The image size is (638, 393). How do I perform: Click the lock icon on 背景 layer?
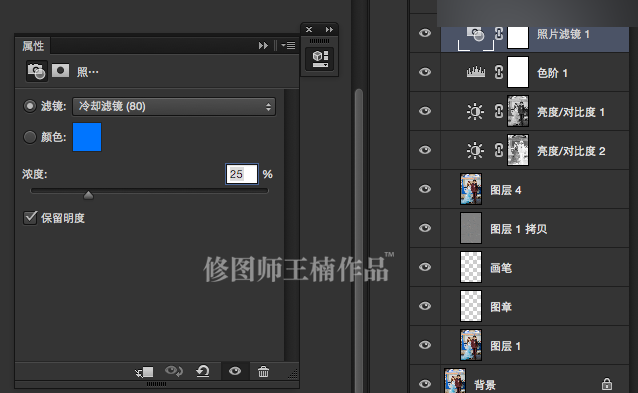click(607, 384)
